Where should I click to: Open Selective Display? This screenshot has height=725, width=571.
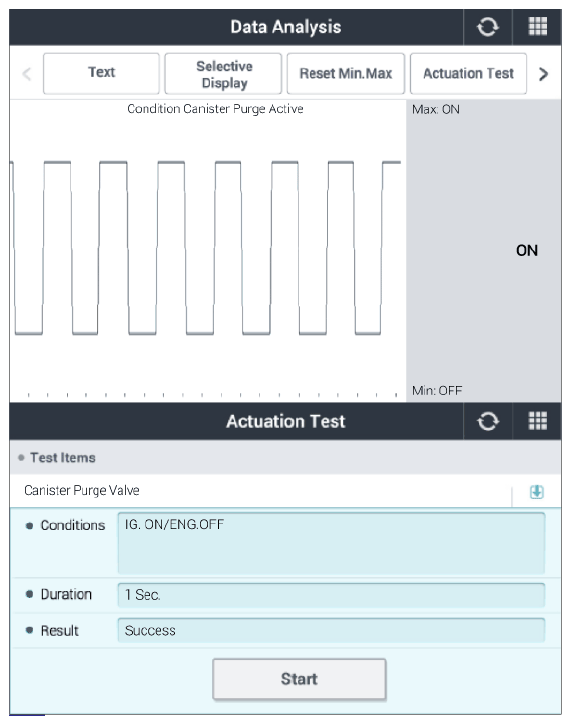(x=223, y=74)
